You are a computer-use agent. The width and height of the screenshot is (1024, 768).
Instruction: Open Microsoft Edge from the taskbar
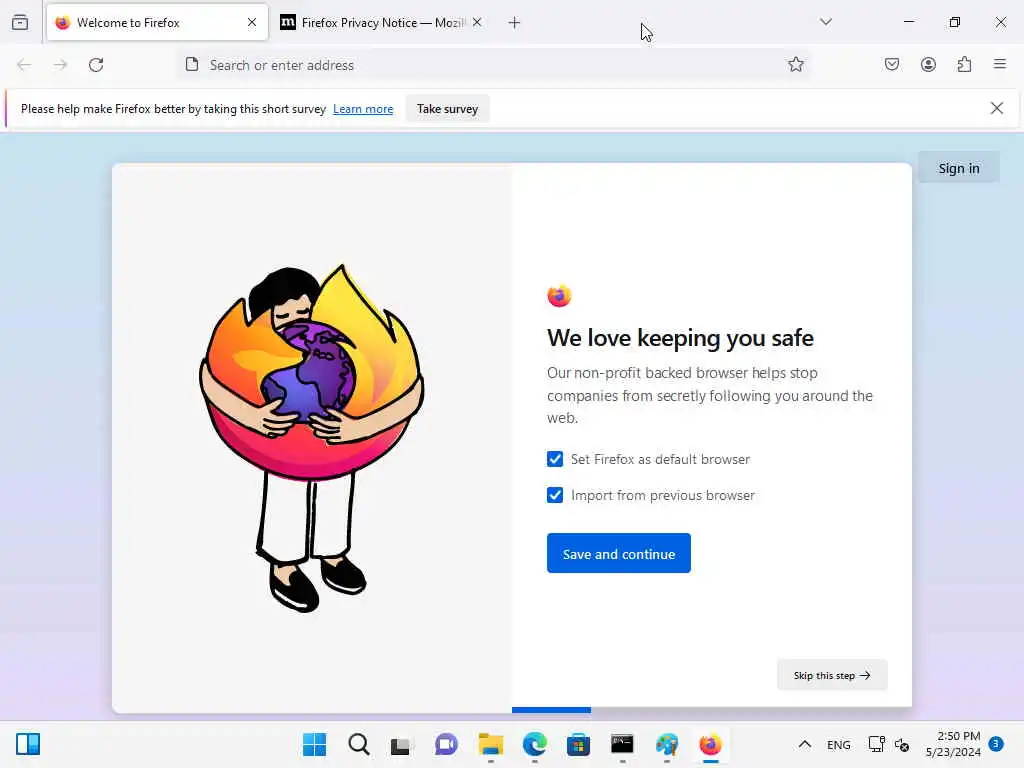(x=534, y=744)
